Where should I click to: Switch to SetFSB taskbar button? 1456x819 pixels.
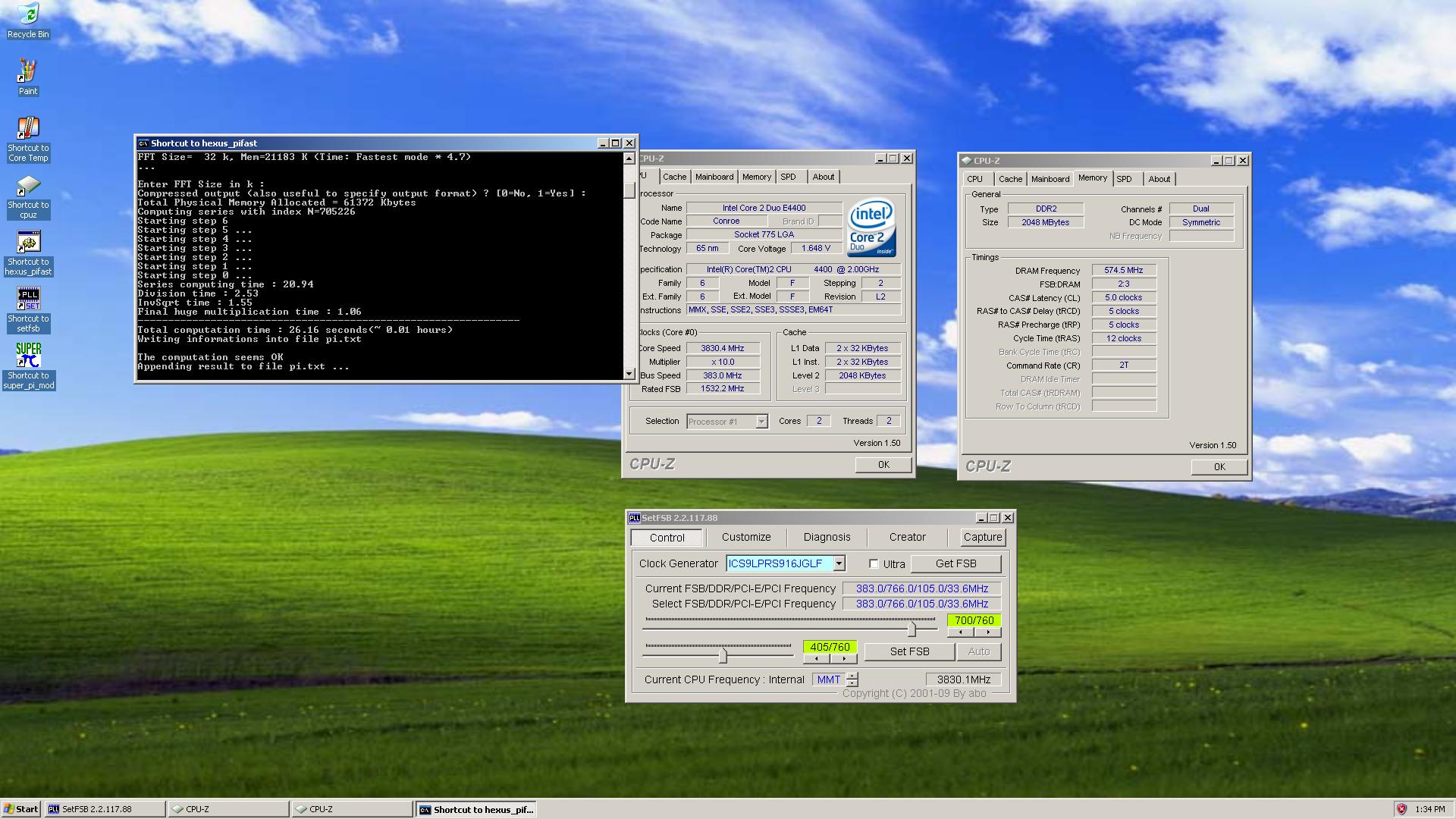click(105, 809)
